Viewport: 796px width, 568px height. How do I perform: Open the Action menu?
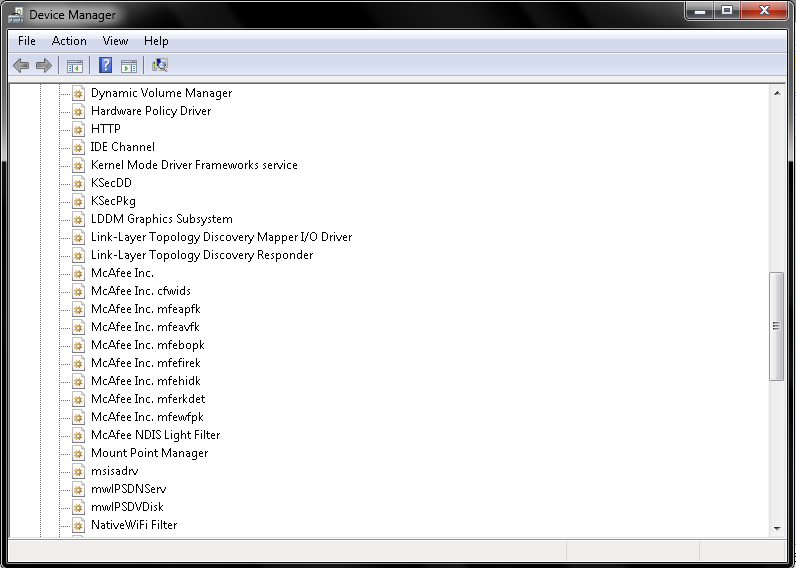tap(69, 41)
